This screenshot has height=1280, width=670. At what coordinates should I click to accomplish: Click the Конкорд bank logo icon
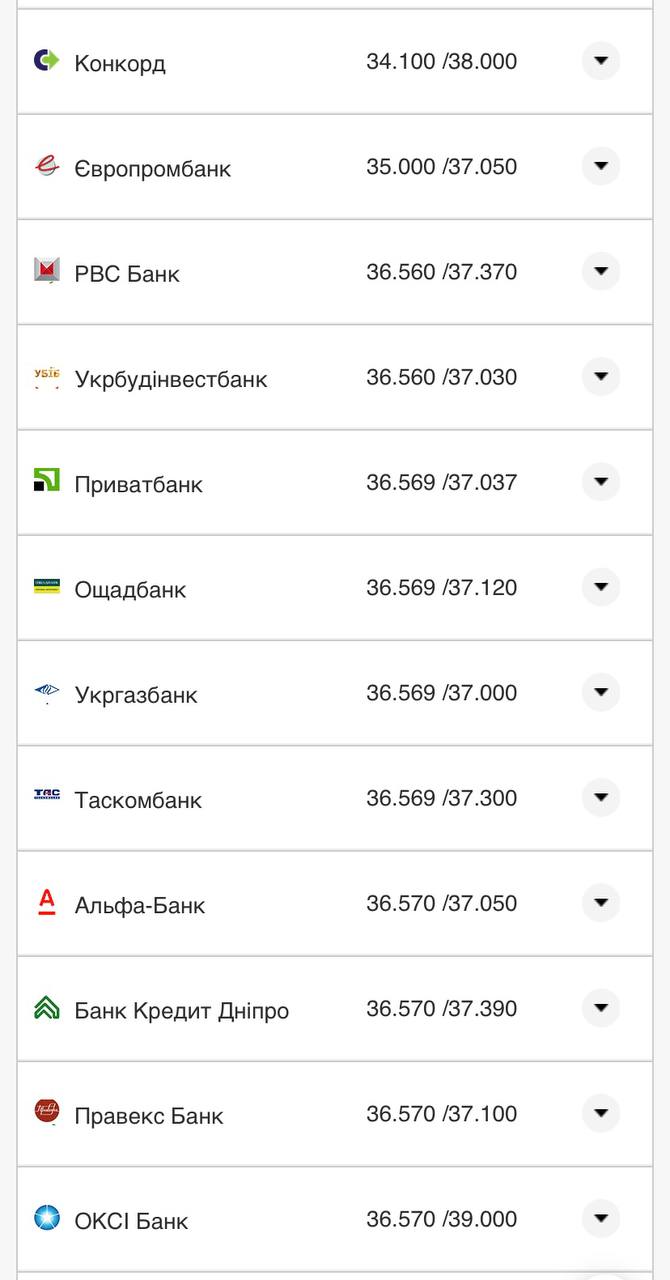(44, 61)
